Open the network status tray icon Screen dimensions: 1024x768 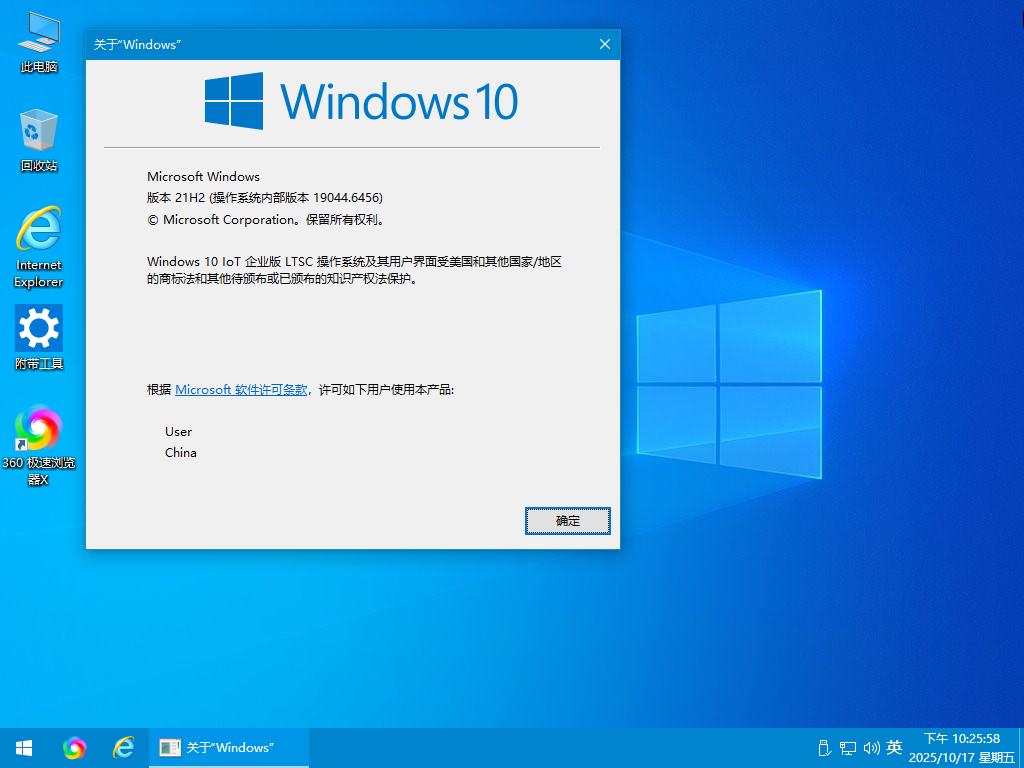(847, 748)
